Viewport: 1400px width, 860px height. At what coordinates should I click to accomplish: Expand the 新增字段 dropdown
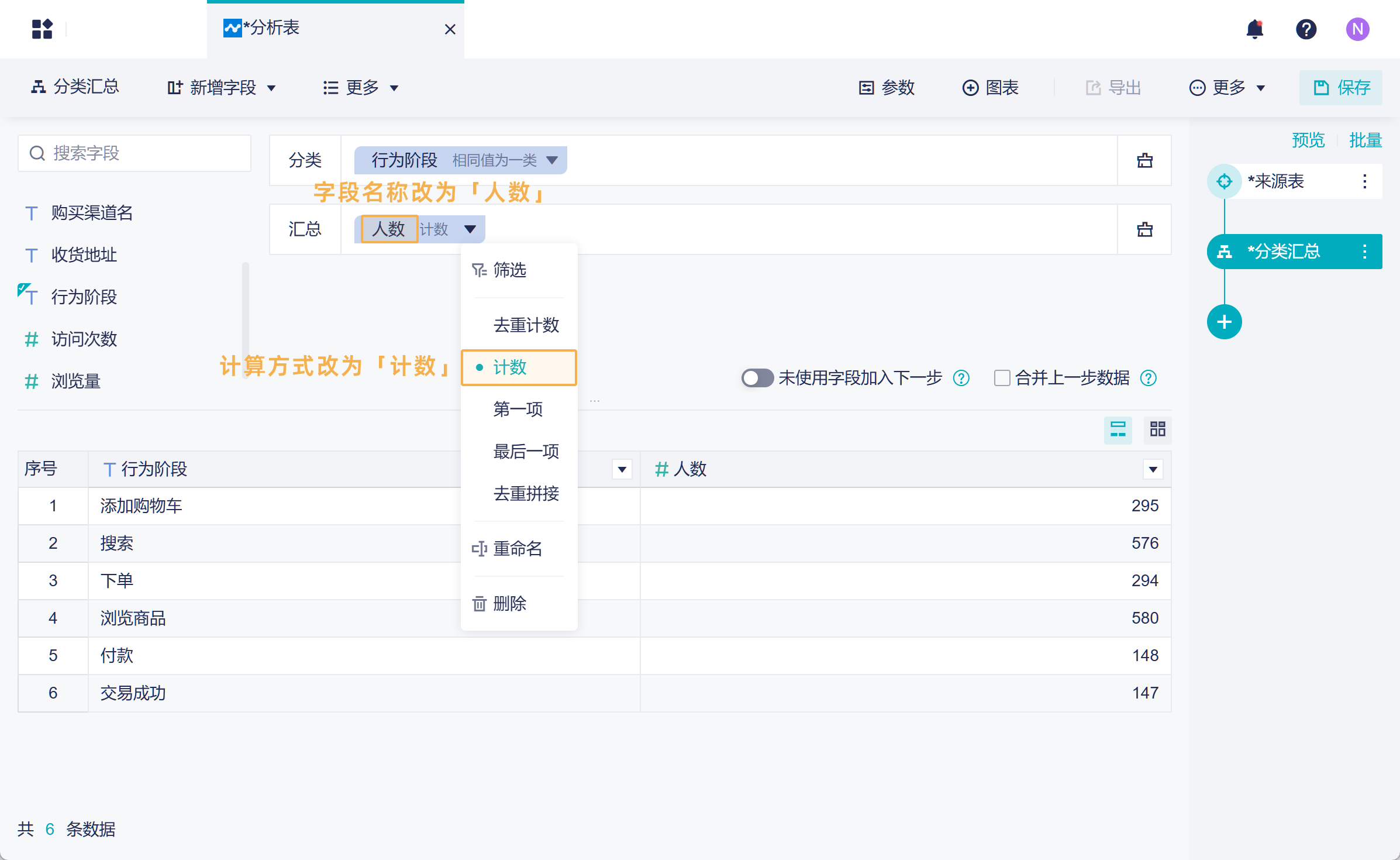222,88
